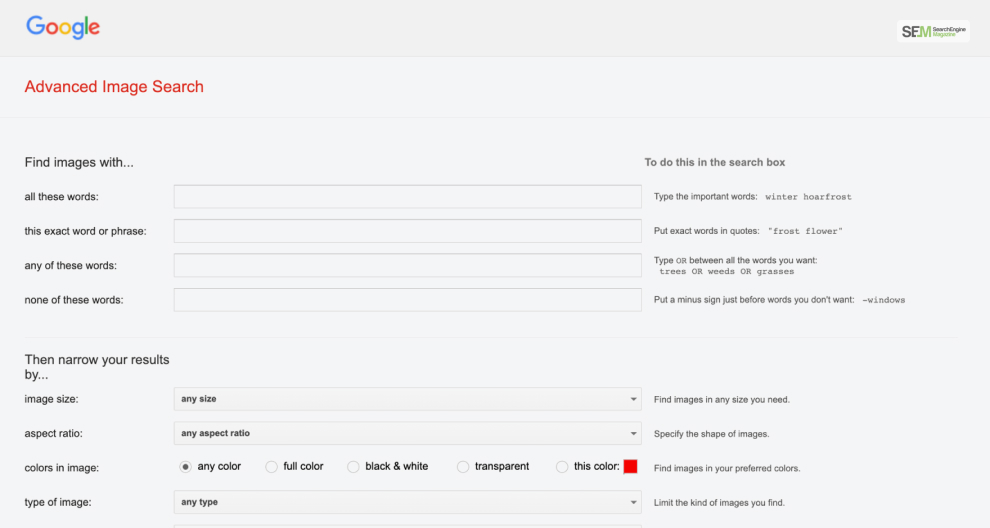Image resolution: width=990 pixels, height=528 pixels.
Task: Choose the "black & white" color option
Action: click(x=353, y=467)
